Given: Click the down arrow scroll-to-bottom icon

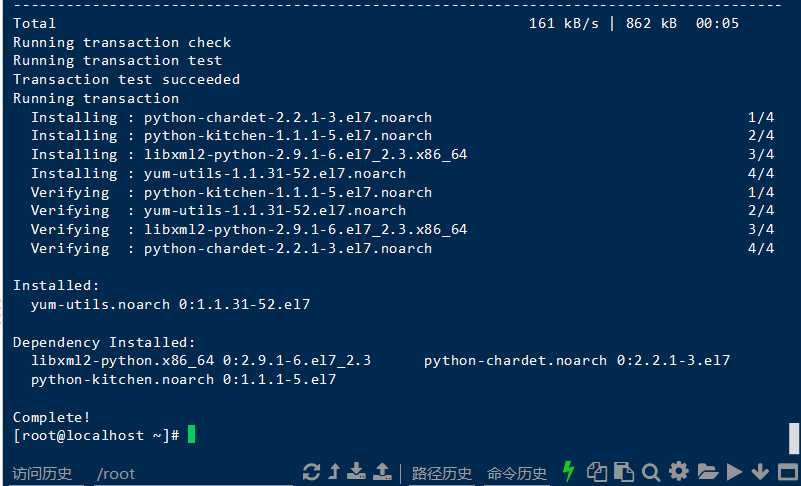Looking at the screenshot, I should 761,472.
